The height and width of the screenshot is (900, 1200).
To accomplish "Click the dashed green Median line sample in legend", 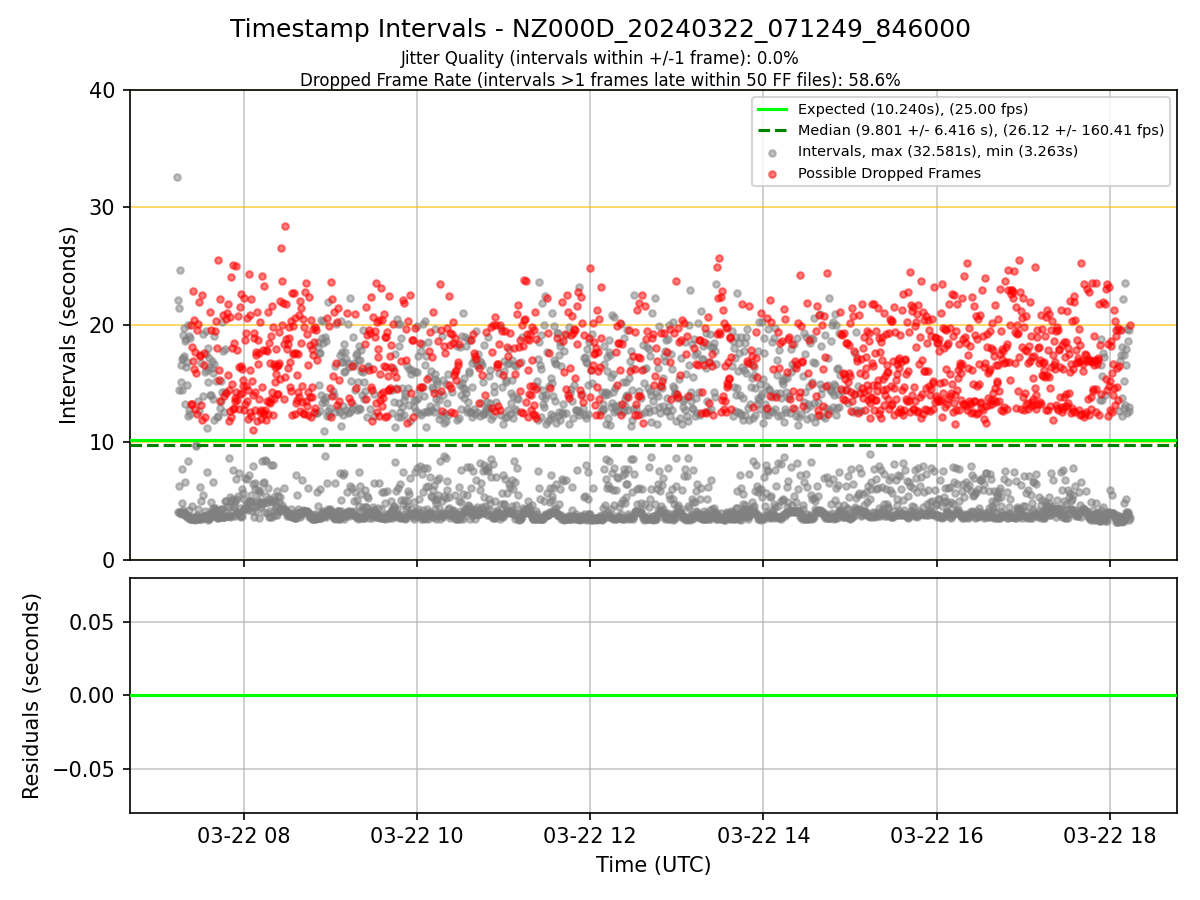I will [773, 130].
